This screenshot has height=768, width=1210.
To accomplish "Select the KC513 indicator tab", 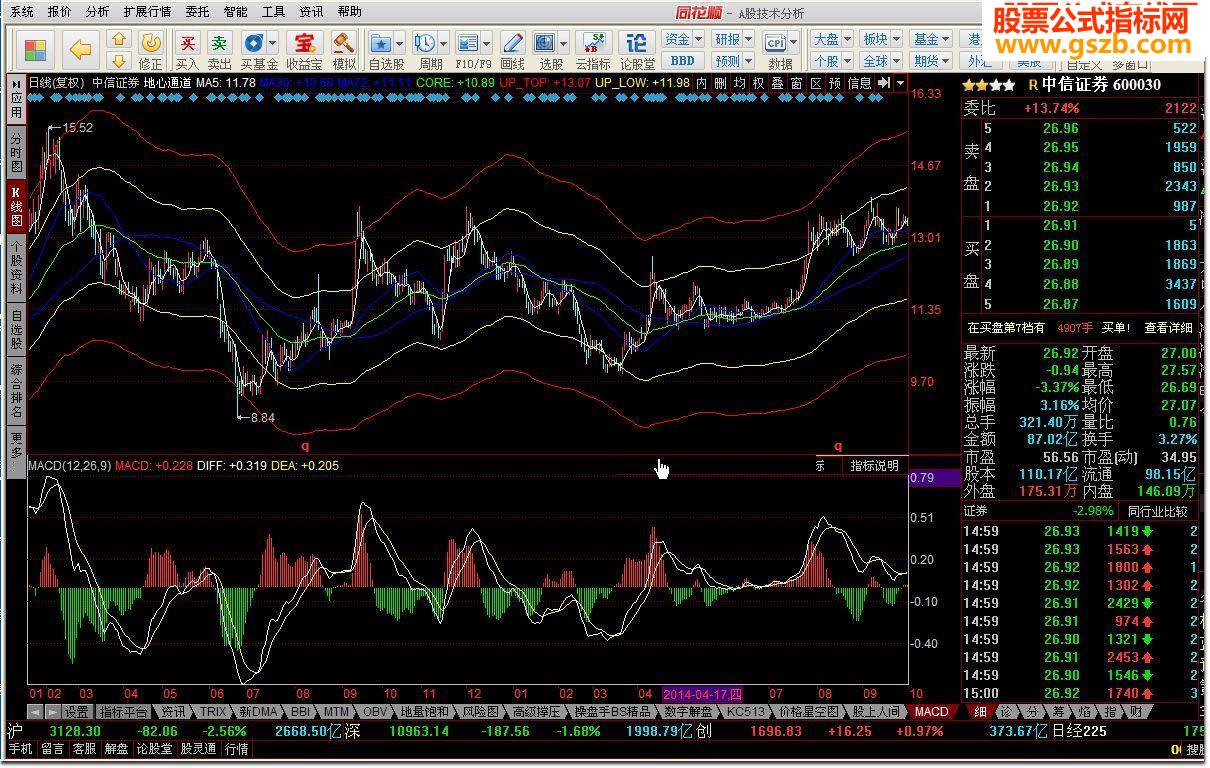I will (745, 712).
